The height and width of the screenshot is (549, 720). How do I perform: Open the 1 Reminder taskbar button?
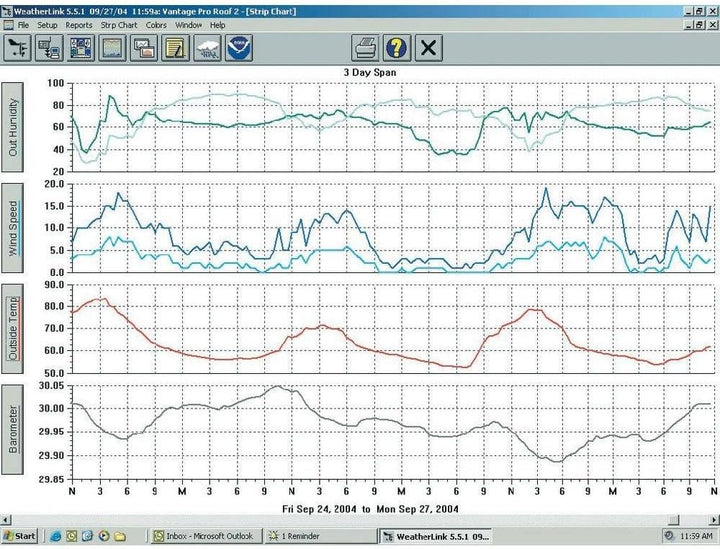click(x=321, y=536)
